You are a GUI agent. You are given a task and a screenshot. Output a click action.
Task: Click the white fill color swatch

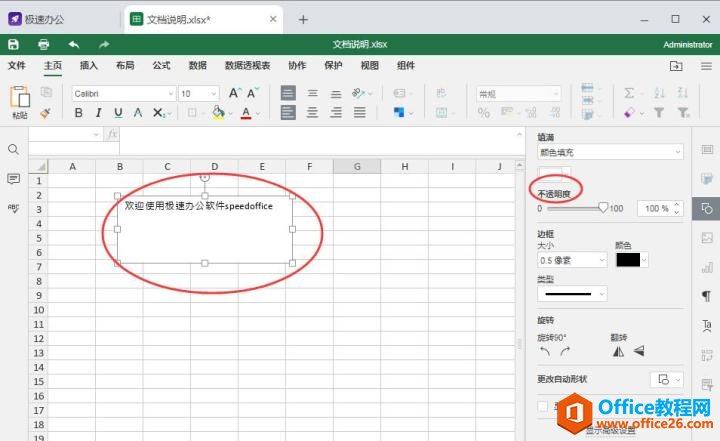click(x=551, y=173)
